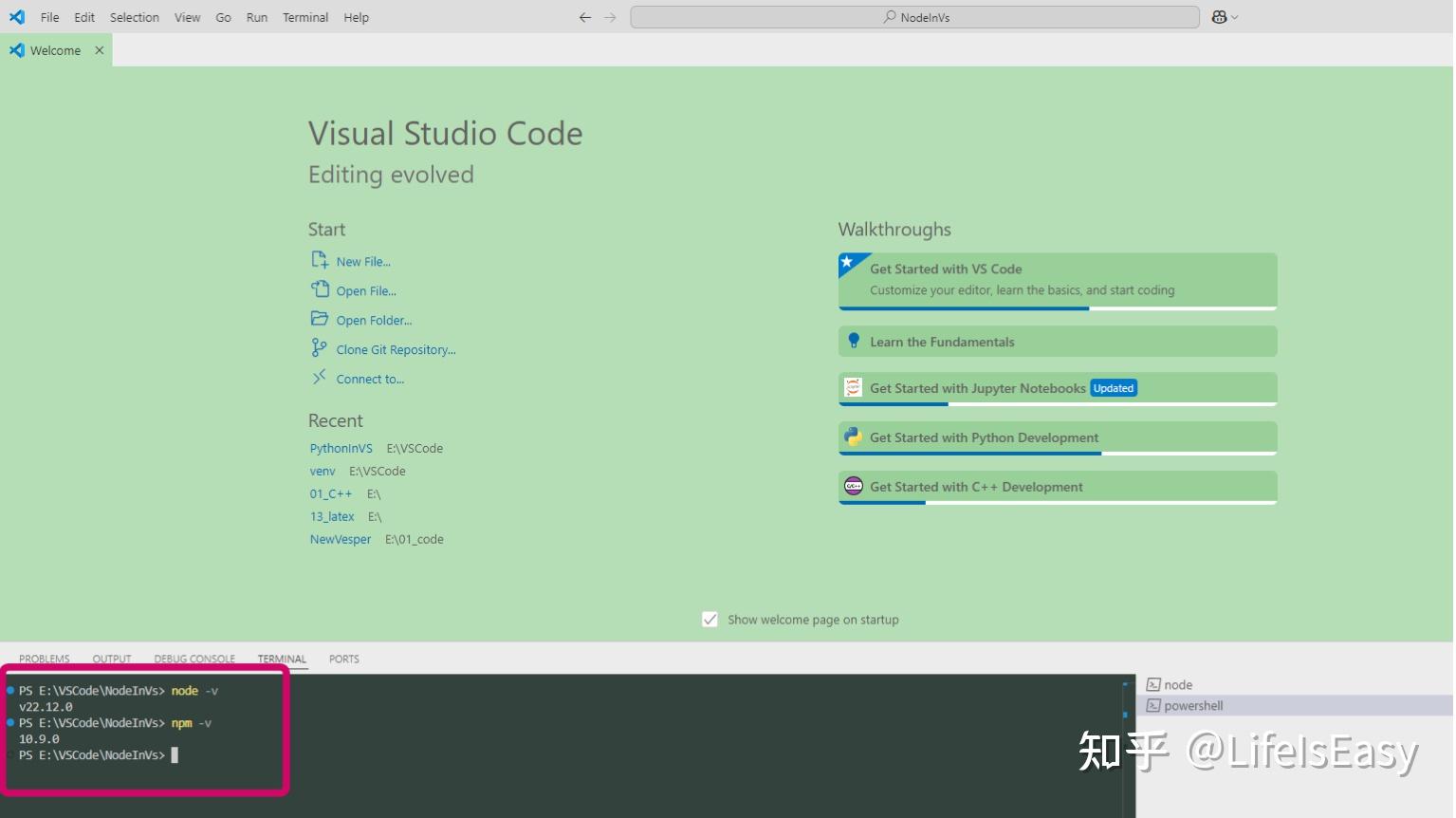Click the NodeInVs search box
This screenshot has height=818, width=1456.
pyautogui.click(x=913, y=16)
